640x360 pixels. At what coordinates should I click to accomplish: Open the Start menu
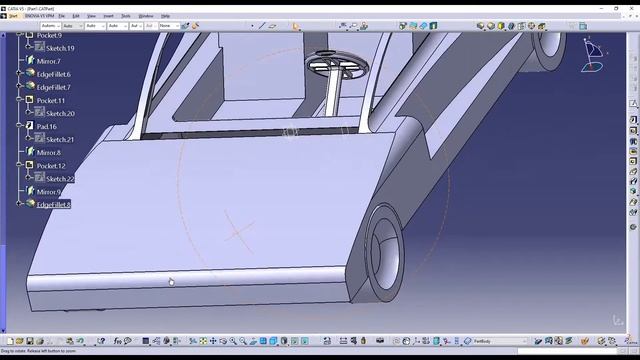coord(13,16)
